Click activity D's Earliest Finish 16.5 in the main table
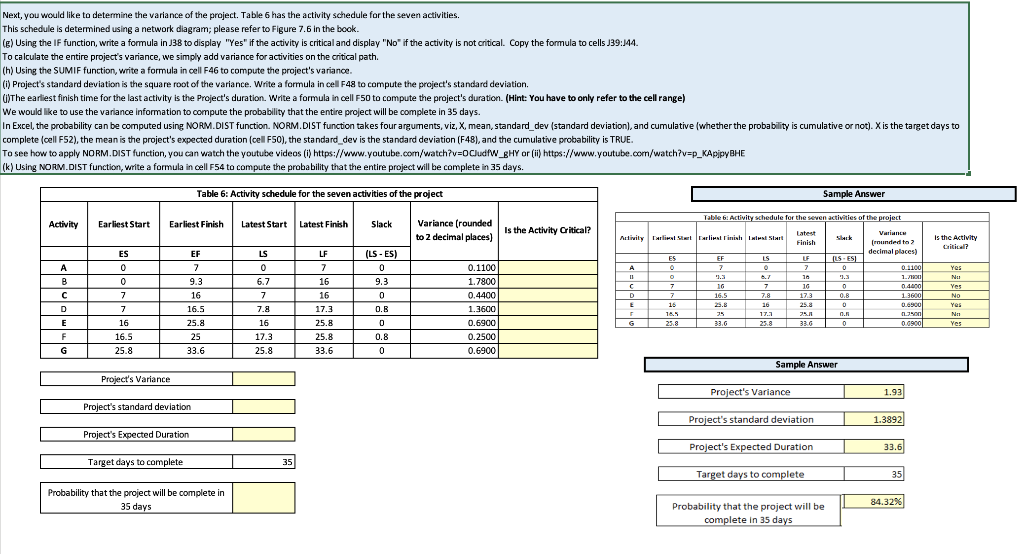The height and width of the screenshot is (554, 1024). 196,309
